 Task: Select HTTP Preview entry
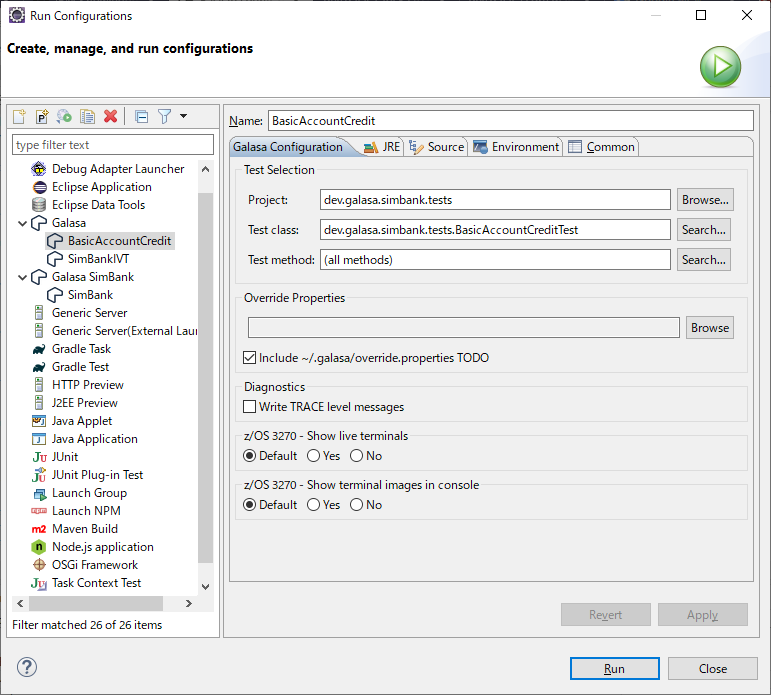click(88, 385)
